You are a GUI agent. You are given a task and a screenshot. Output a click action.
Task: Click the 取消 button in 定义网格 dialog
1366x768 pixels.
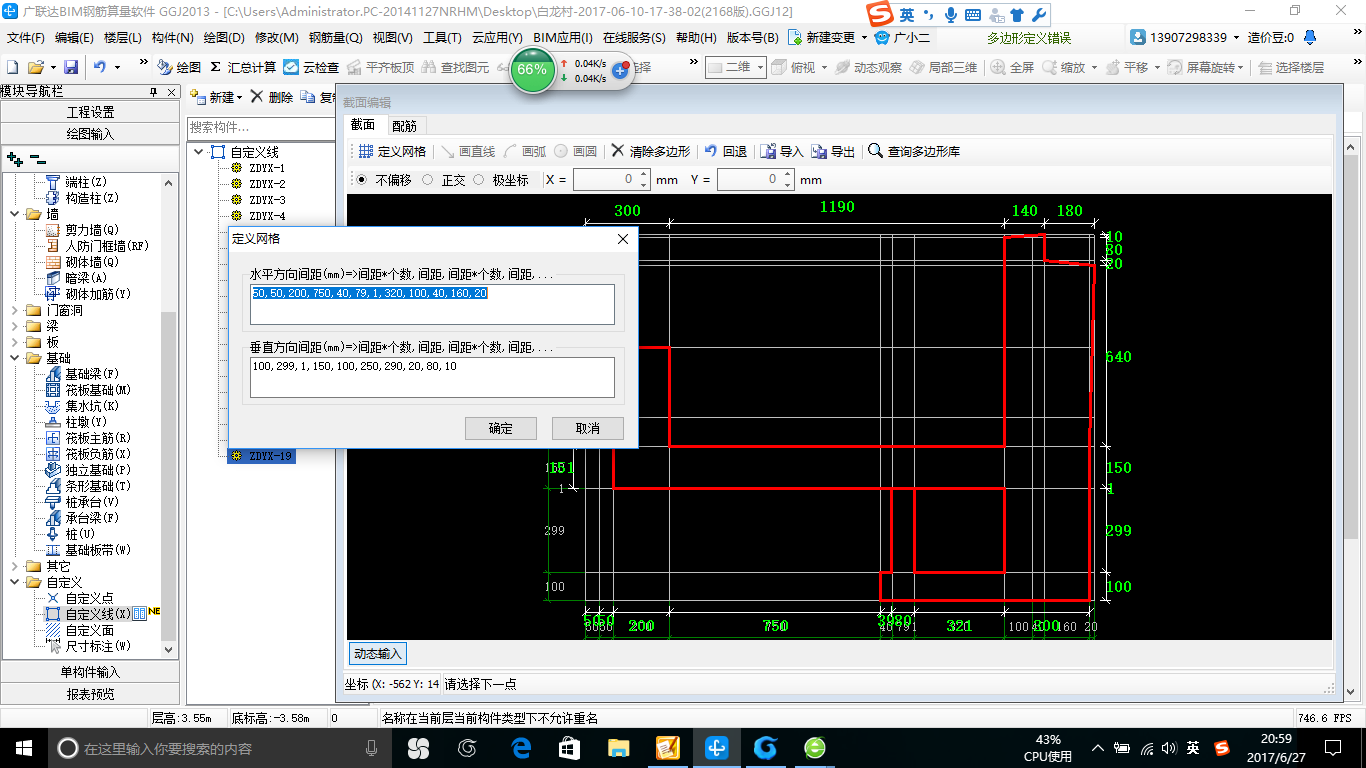point(588,428)
